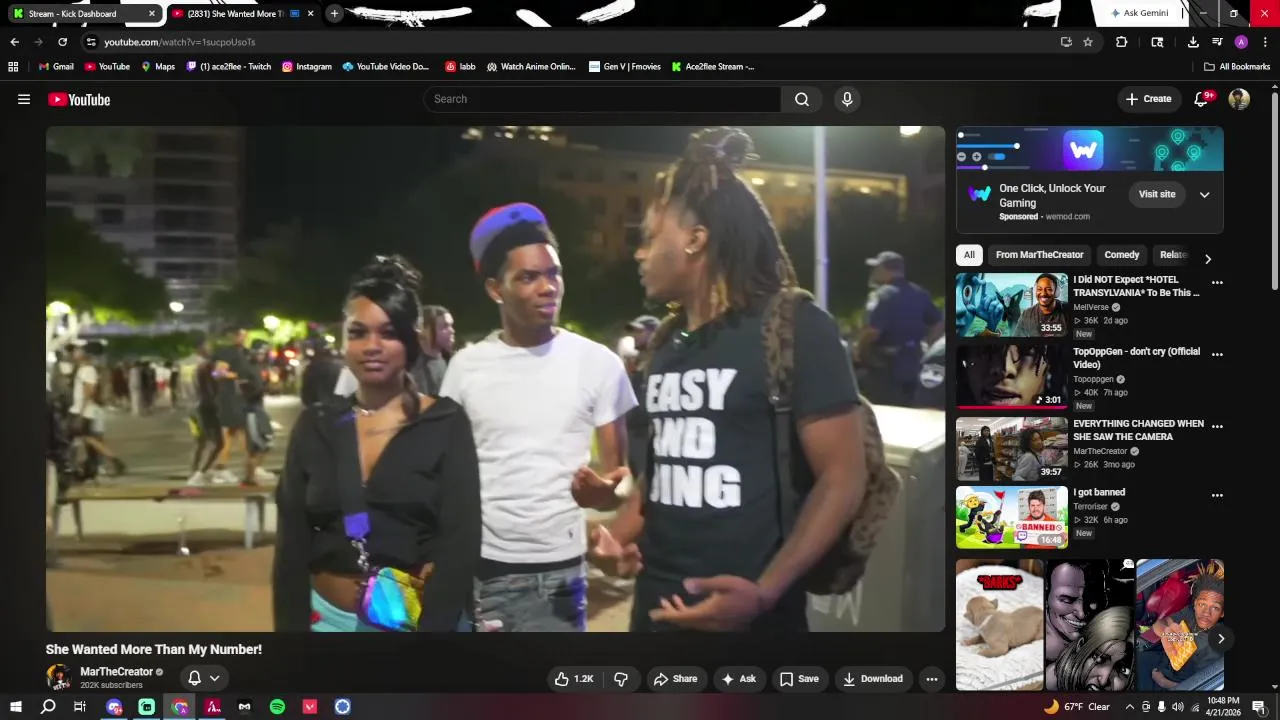Select the All filter chip
Screen dimensions: 1280x720
click(x=969, y=255)
